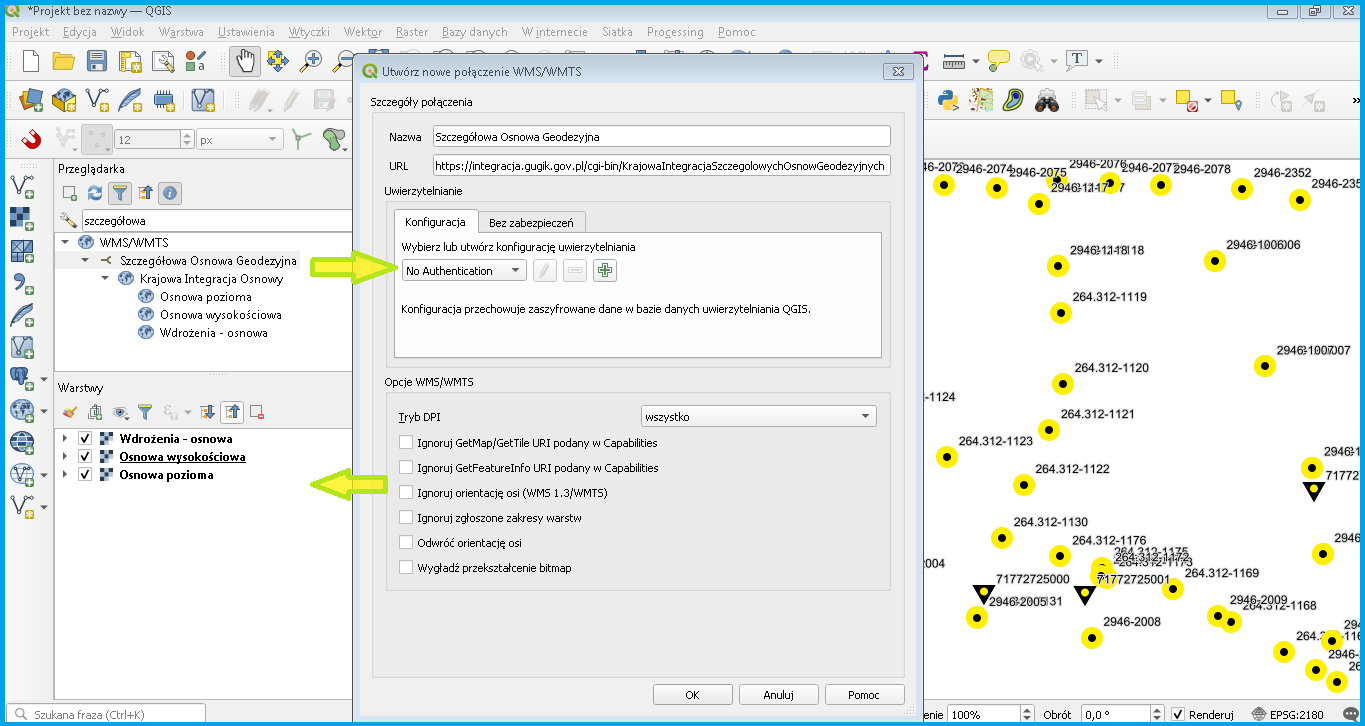This screenshot has height=726, width=1365.
Task: Toggle snapping with the red magnet icon
Action: (31, 139)
